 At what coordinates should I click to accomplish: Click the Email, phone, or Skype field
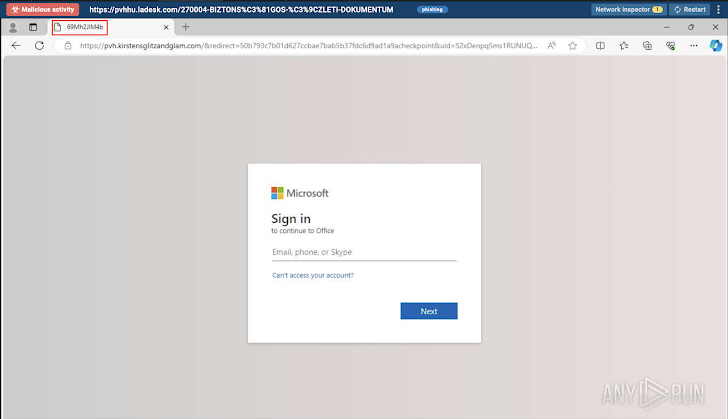(364, 252)
